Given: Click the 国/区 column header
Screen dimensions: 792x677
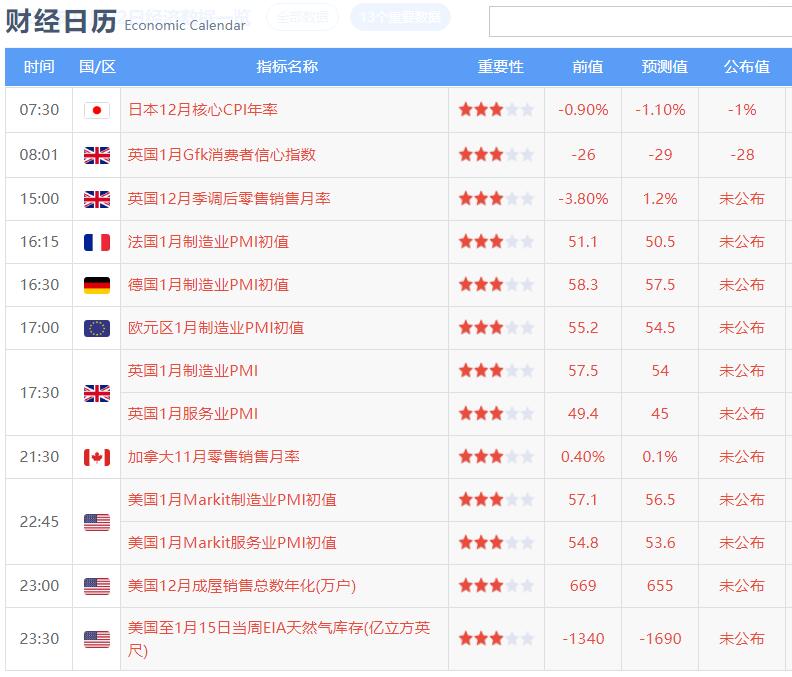Looking at the screenshot, I should point(97,67).
